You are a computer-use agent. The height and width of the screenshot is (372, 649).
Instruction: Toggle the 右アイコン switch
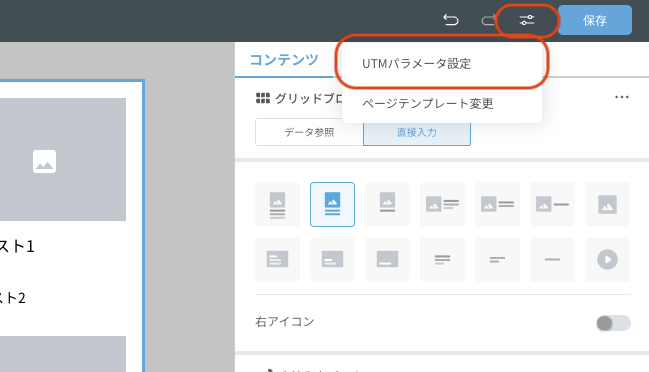[613, 323]
